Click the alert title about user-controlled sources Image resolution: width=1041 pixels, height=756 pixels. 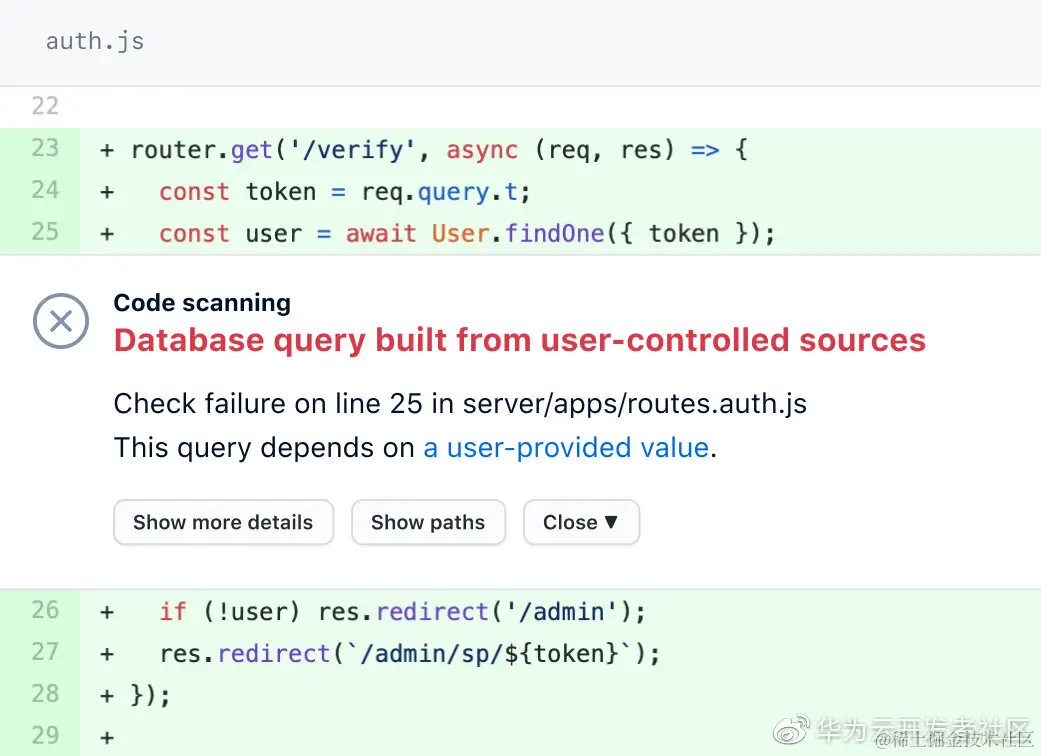[x=520, y=340]
